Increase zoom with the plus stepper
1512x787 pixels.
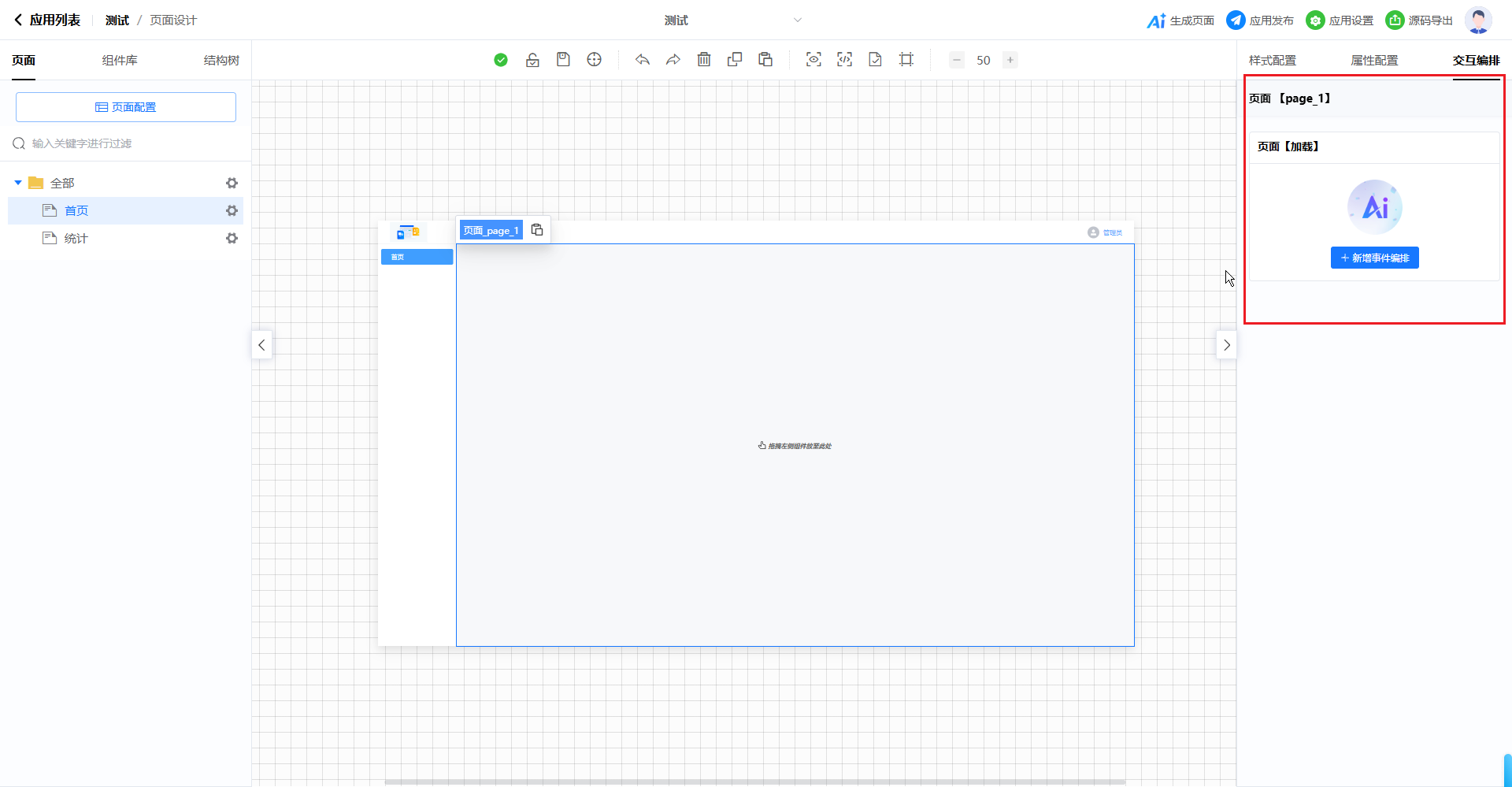coord(1010,60)
